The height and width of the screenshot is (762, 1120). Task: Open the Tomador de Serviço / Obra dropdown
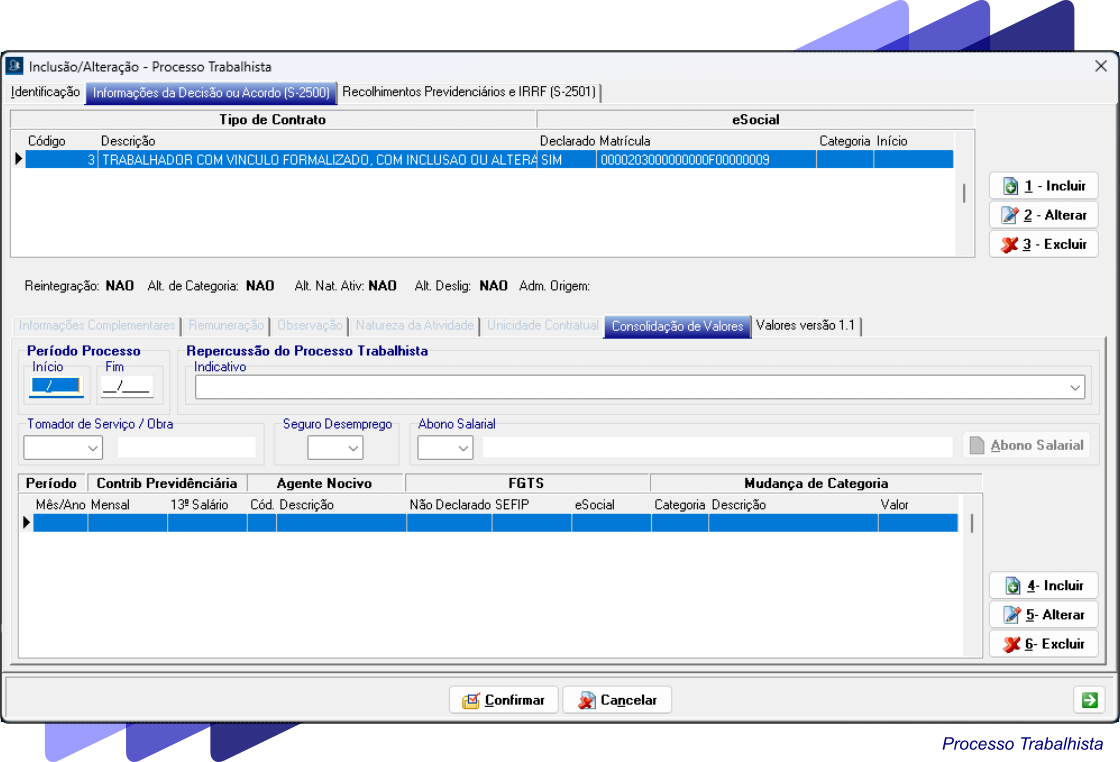tap(93, 448)
